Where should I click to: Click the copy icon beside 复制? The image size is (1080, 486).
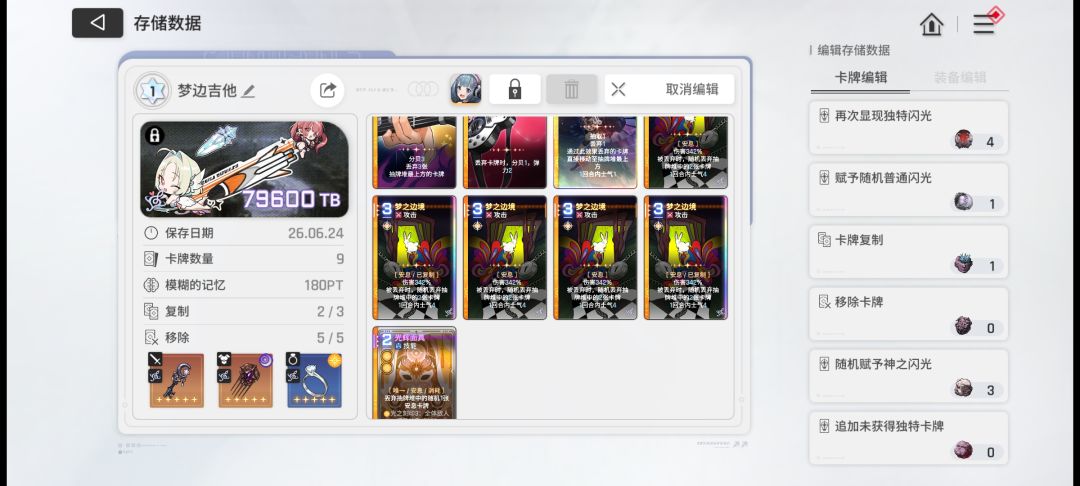[151, 311]
